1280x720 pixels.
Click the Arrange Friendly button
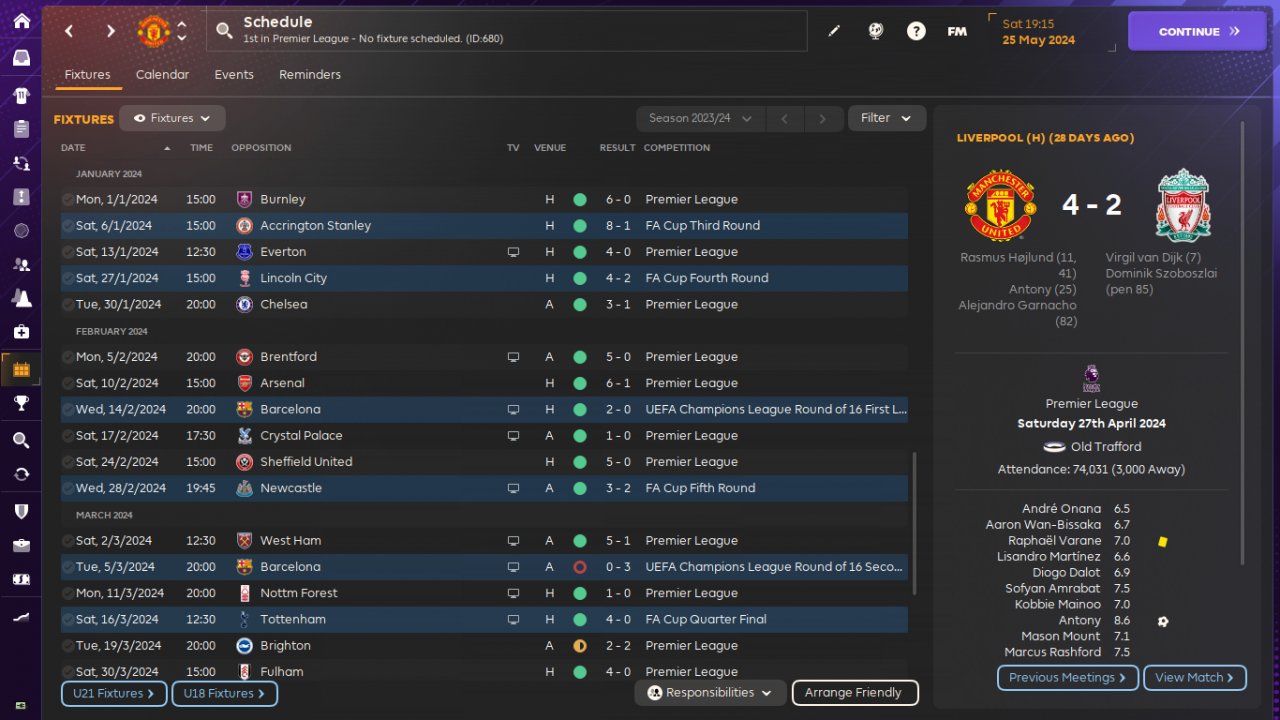[855, 692]
